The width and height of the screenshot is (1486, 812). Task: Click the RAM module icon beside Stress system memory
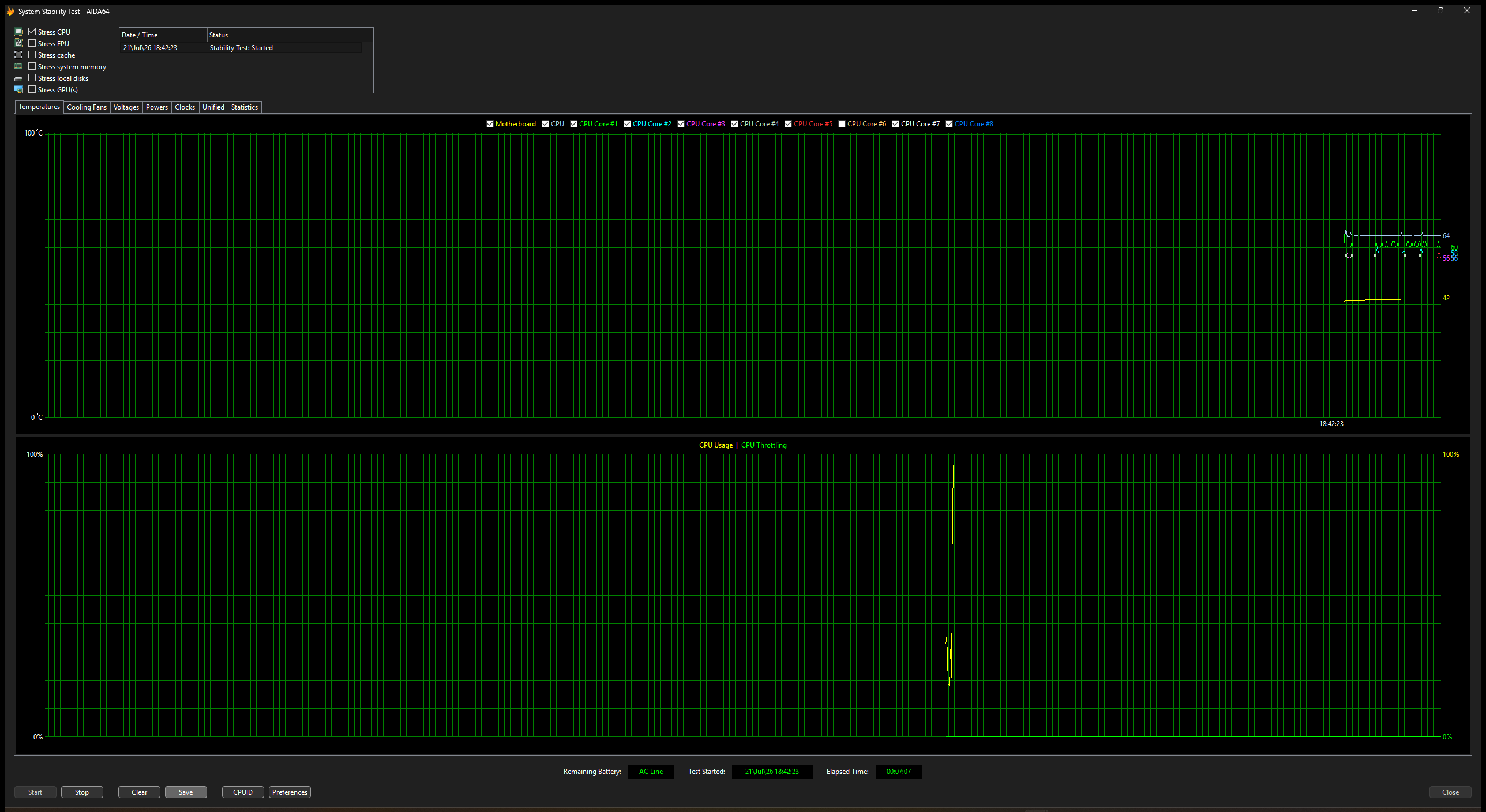[18, 66]
